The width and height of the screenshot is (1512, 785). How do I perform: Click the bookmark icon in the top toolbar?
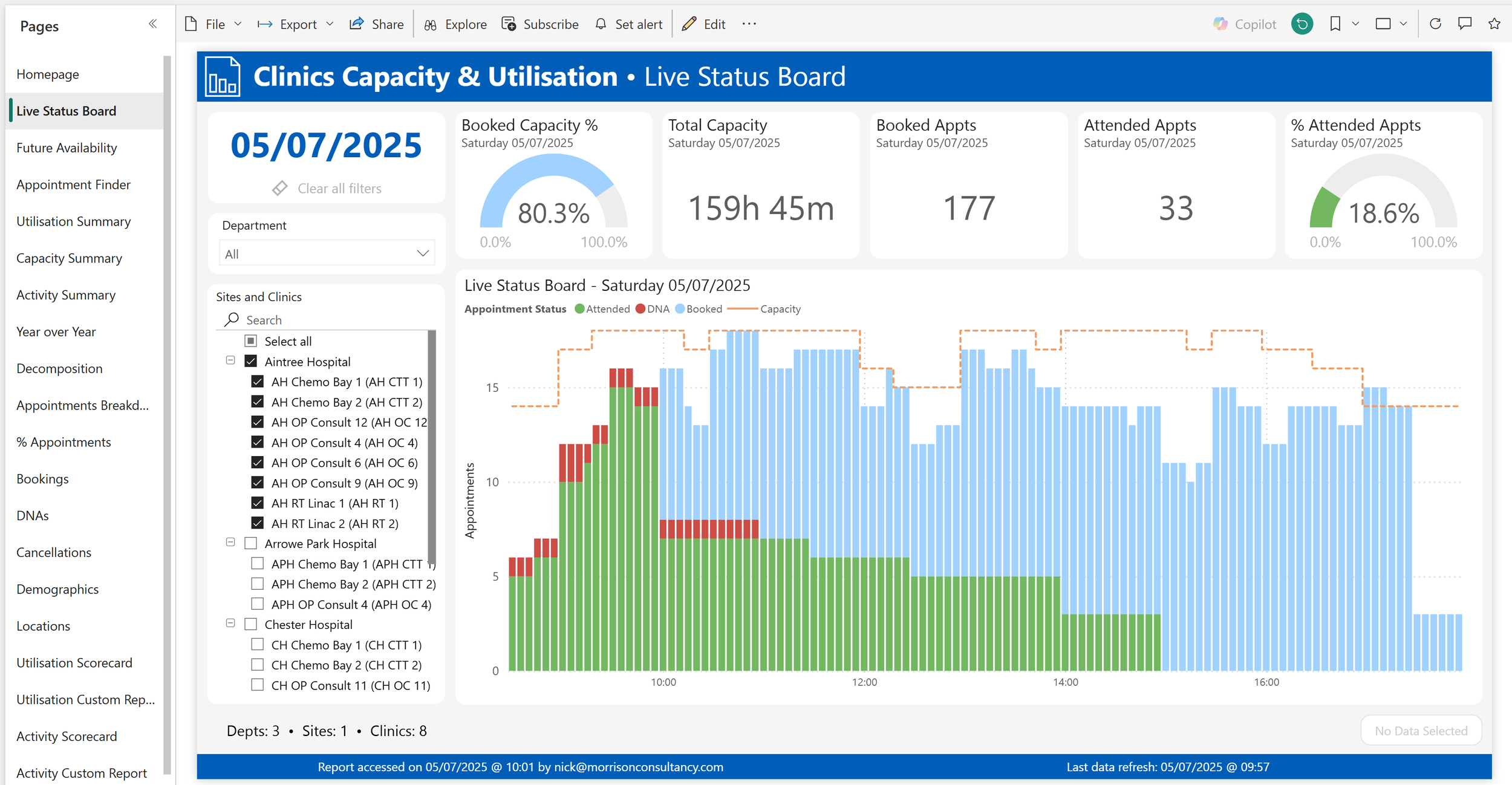[x=1335, y=24]
